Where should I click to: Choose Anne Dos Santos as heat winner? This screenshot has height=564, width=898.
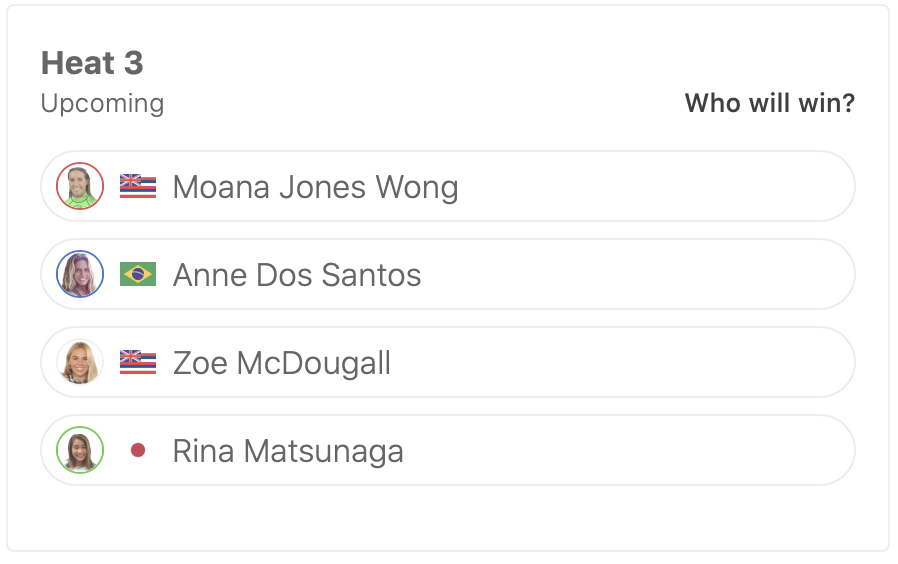[297, 275]
